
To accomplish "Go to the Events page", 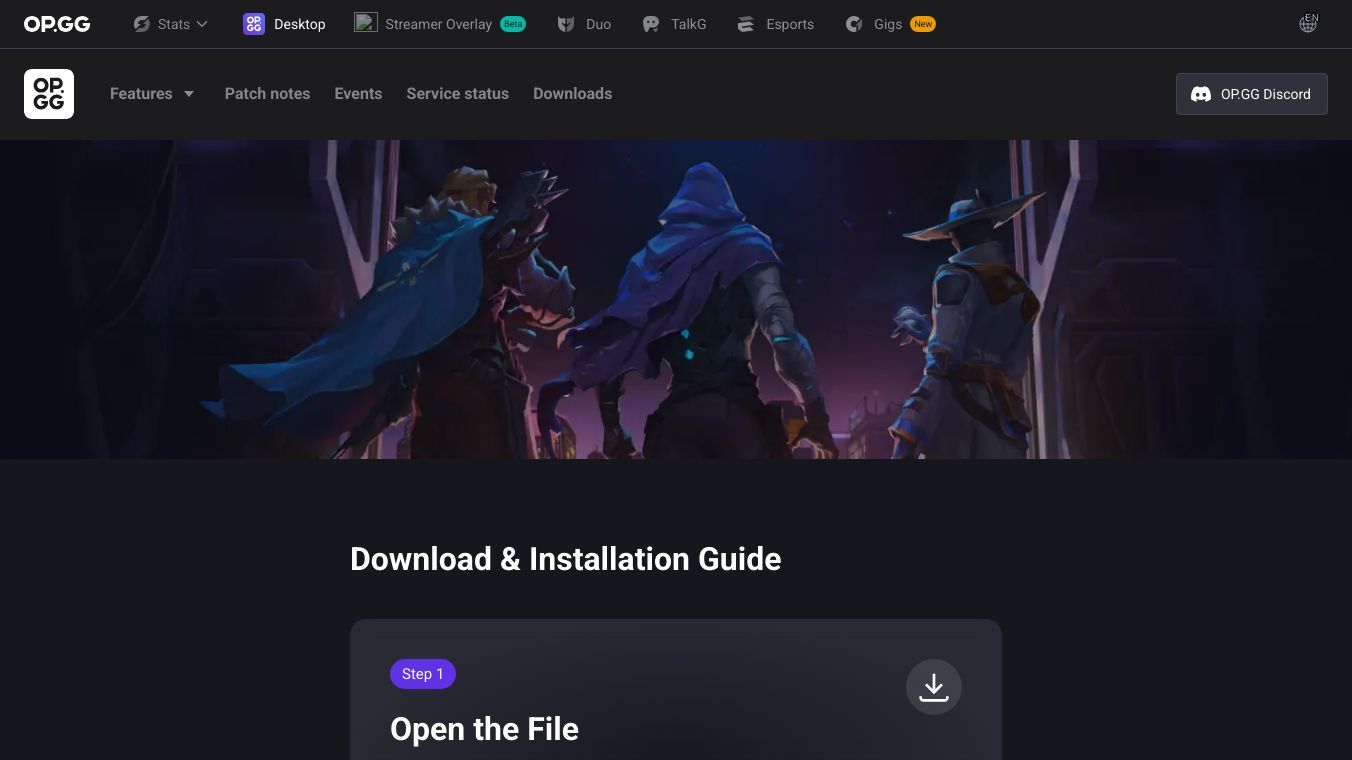I will (358, 94).
